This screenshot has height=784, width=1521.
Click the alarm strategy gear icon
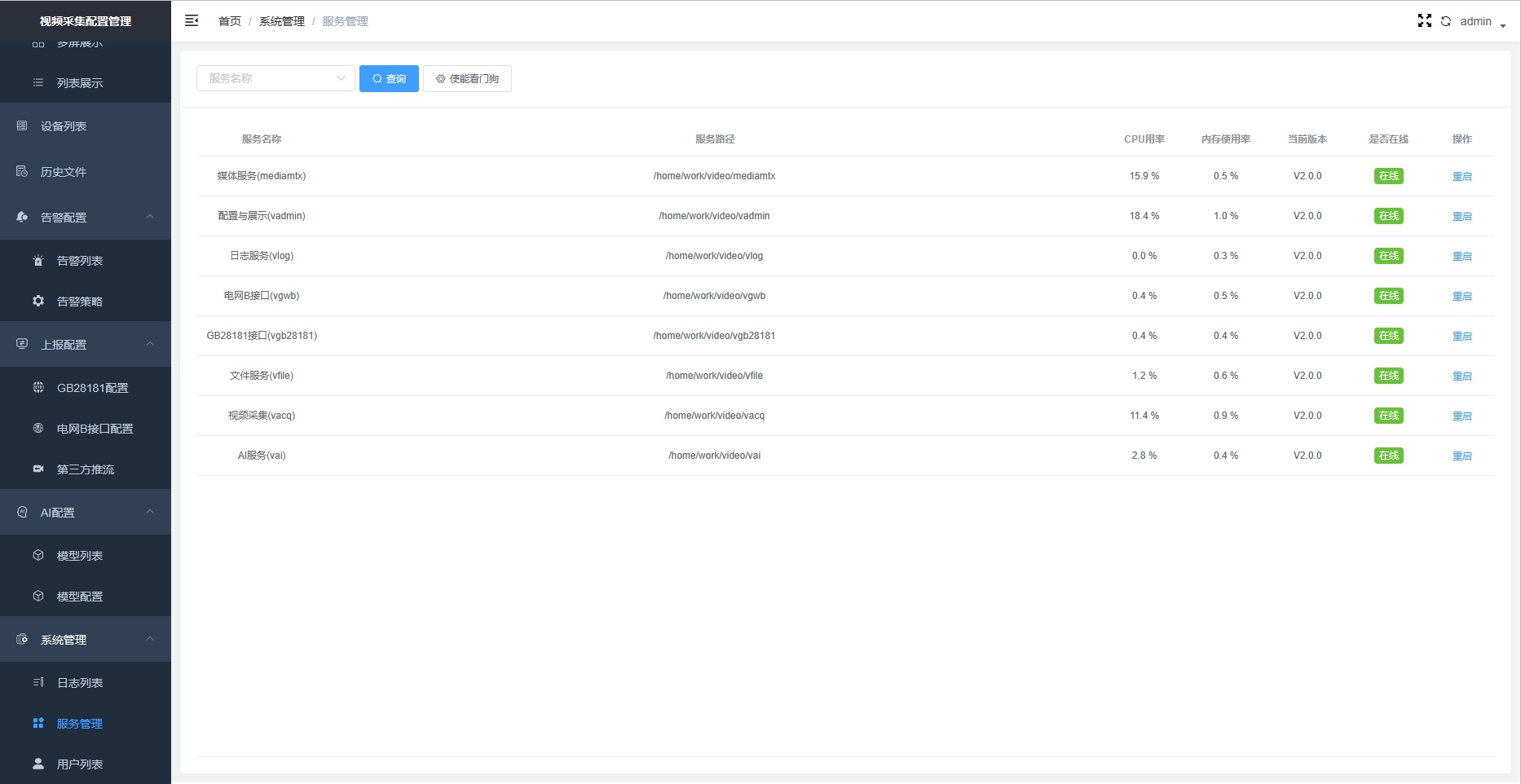point(38,302)
